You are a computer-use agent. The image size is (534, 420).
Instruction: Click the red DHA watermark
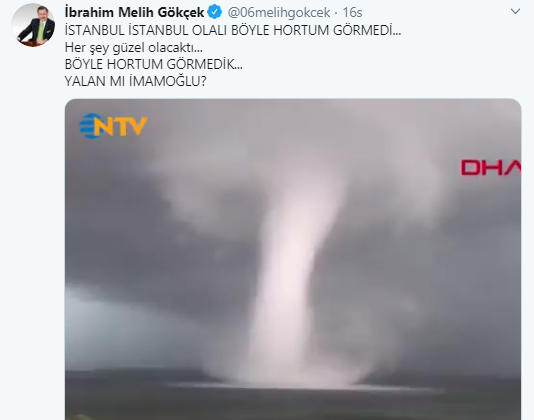[491, 168]
